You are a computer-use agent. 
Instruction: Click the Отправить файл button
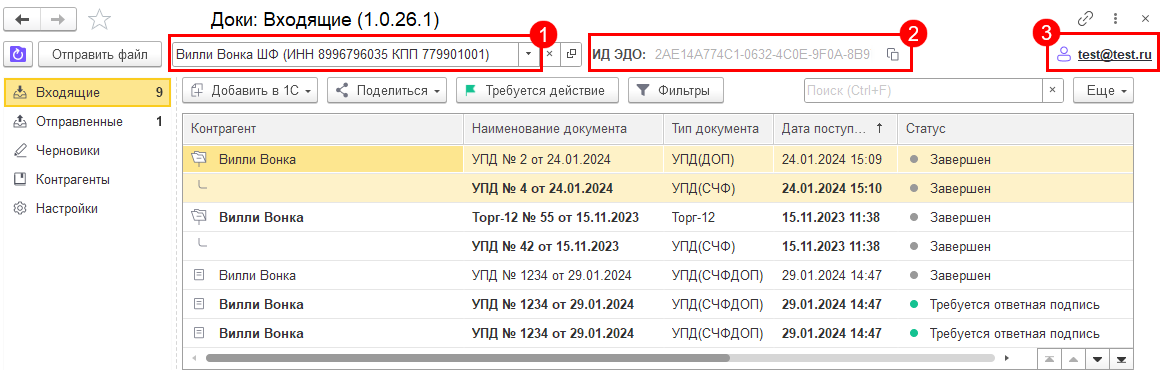(100, 54)
